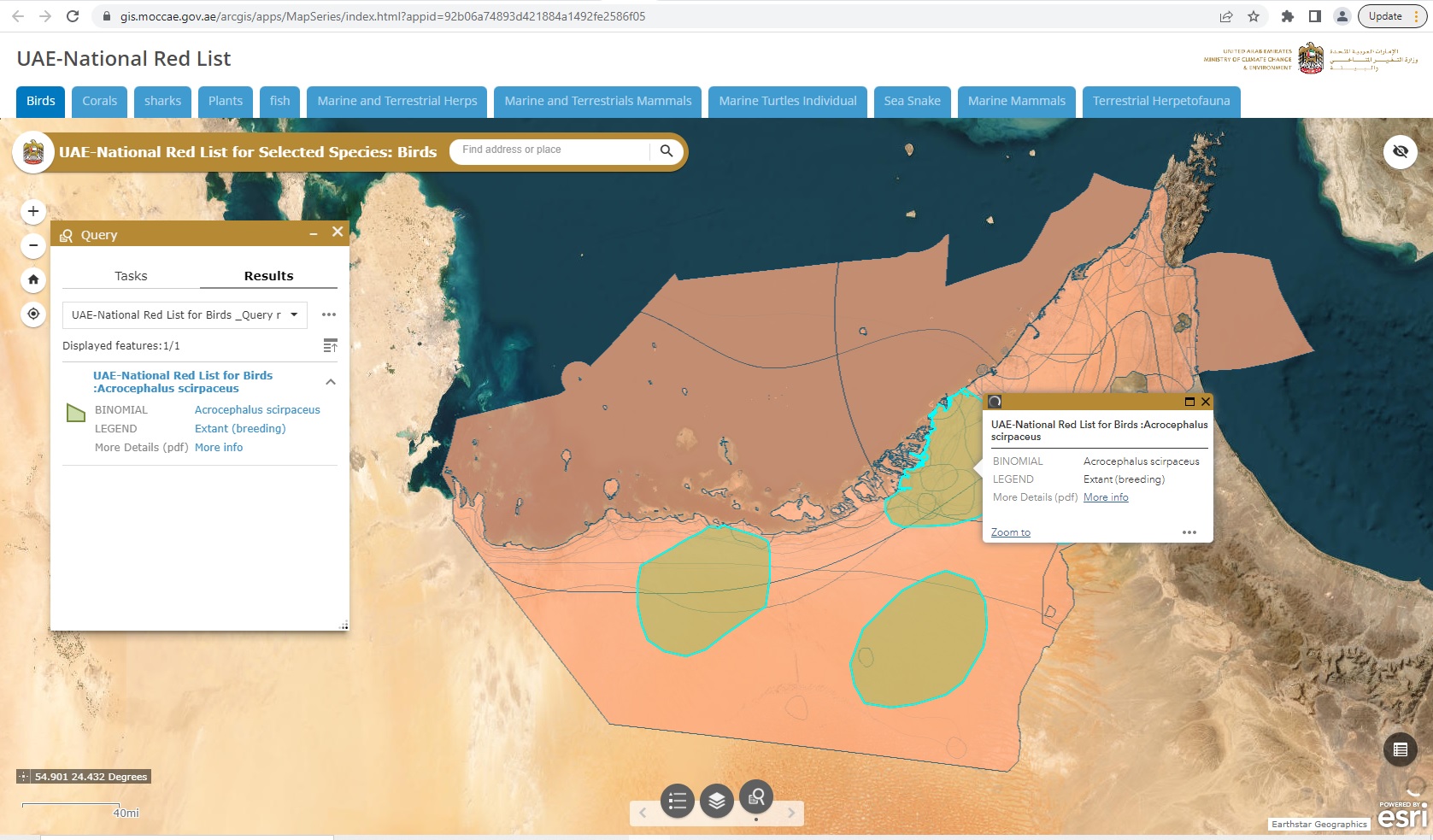The width and height of the screenshot is (1433, 840).
Task: Open query results options ellipsis
Action: pos(329,314)
